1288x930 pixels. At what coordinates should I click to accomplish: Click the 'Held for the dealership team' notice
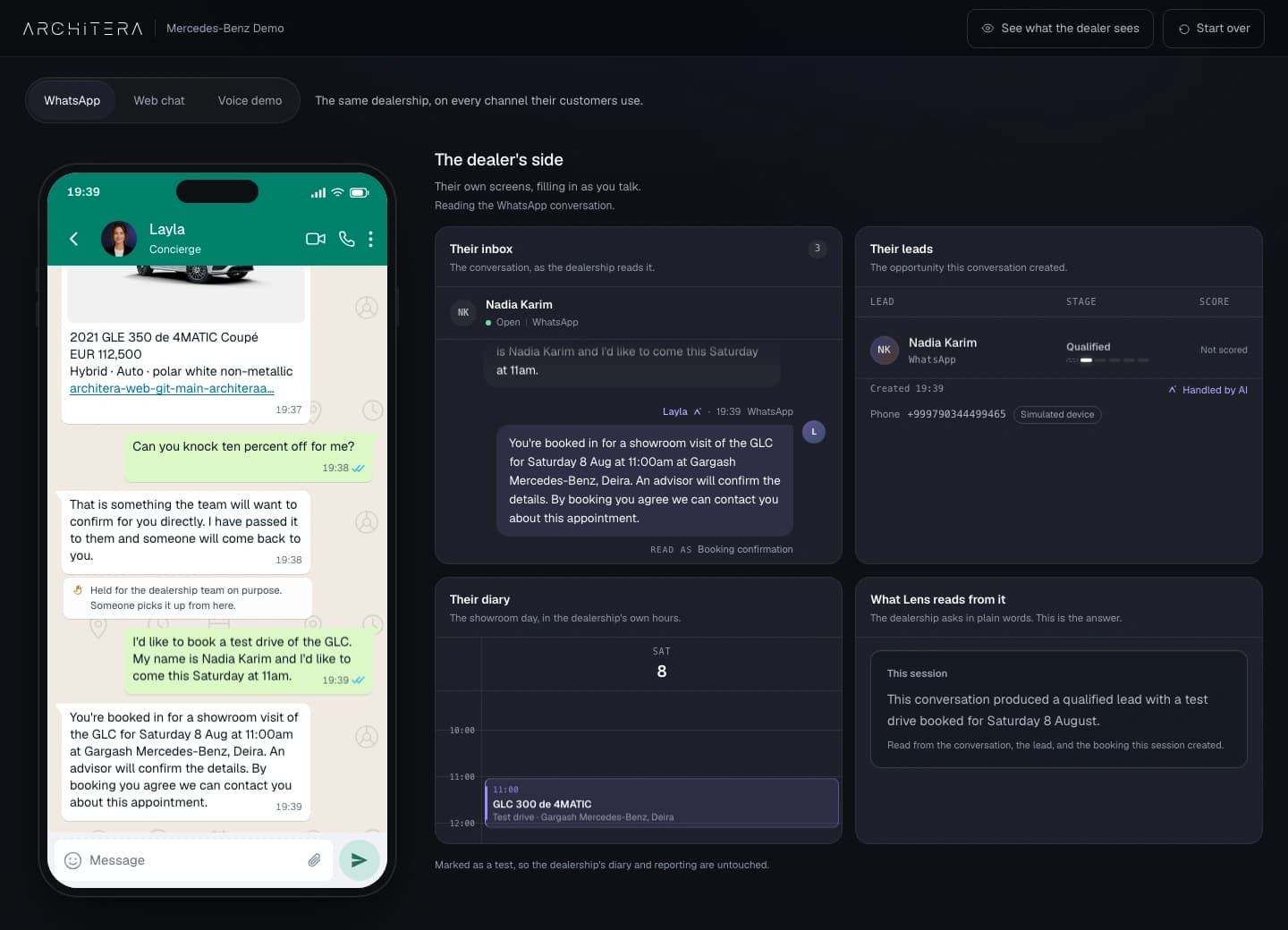point(188,597)
